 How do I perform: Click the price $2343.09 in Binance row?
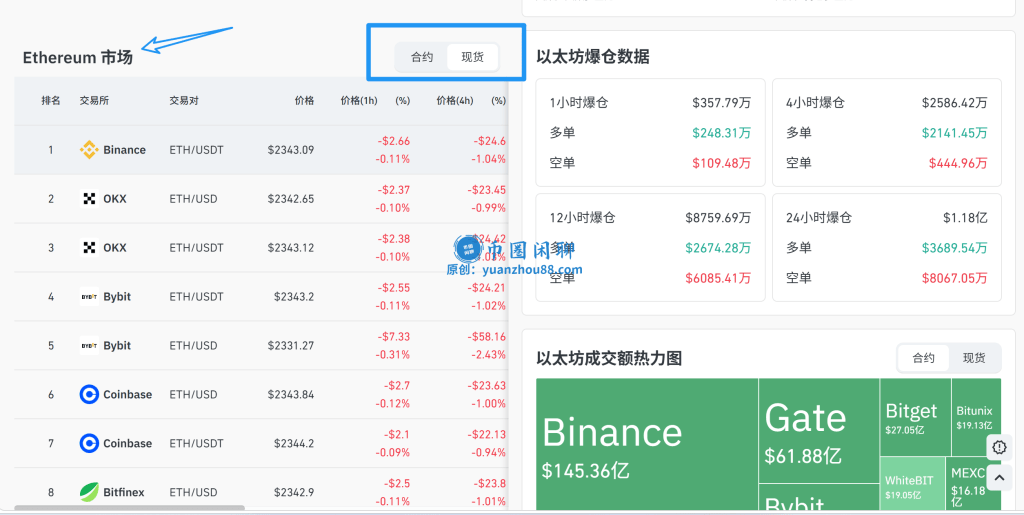291,150
